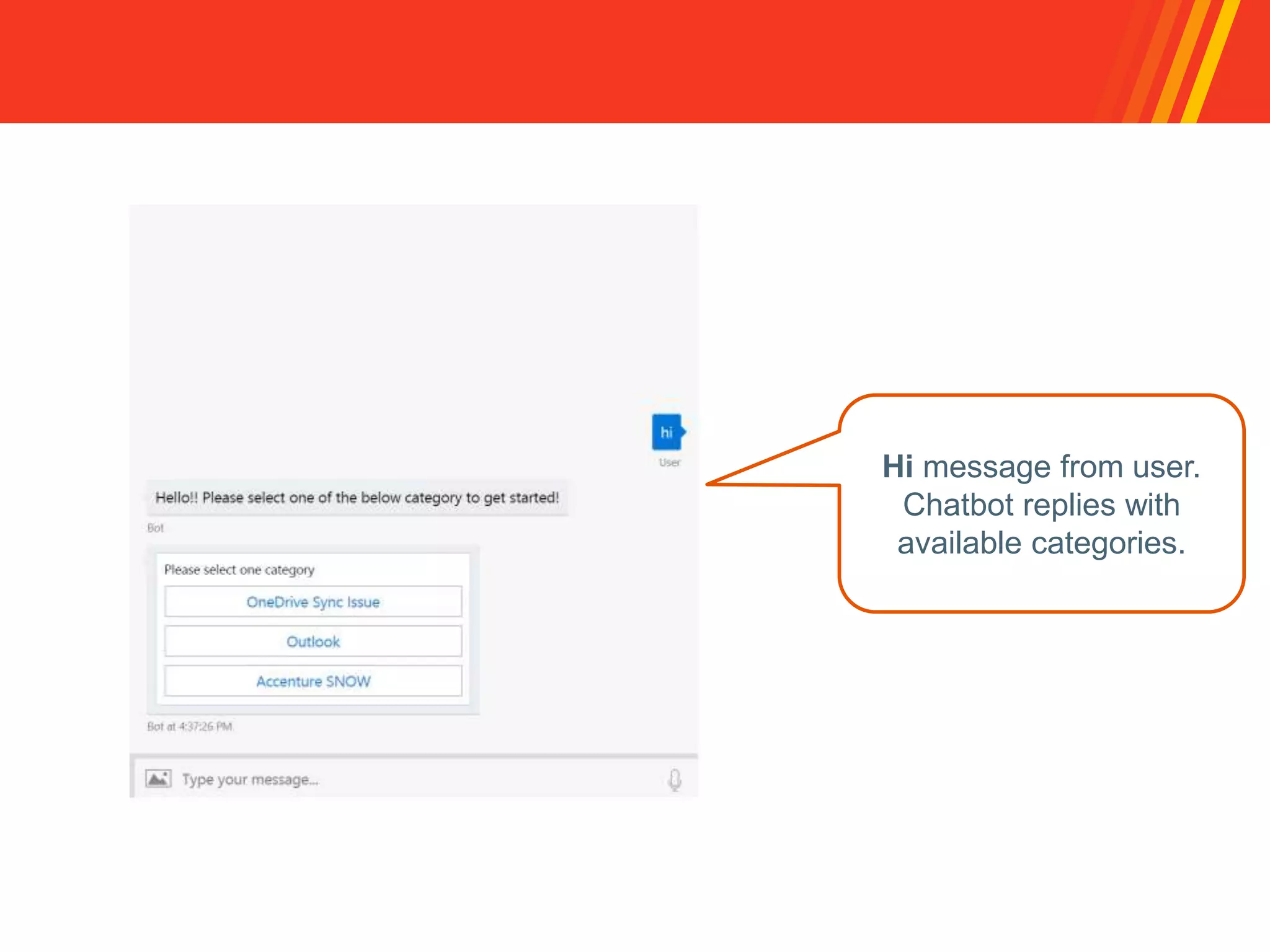Click the blue hi user message bubble

point(667,432)
